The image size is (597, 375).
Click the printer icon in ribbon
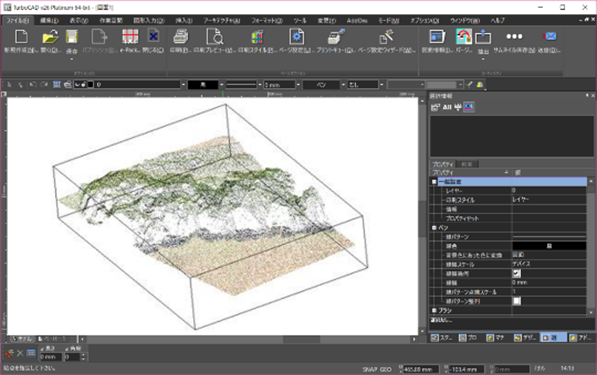[x=180, y=37]
